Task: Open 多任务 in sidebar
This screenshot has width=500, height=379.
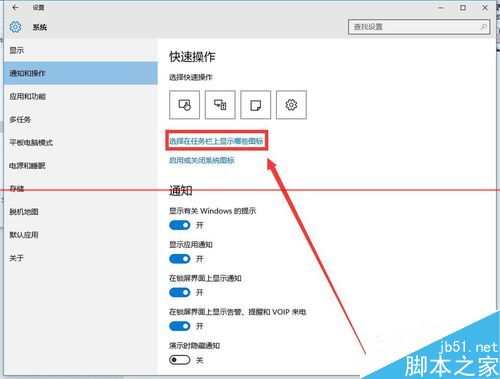Action: 81,119
